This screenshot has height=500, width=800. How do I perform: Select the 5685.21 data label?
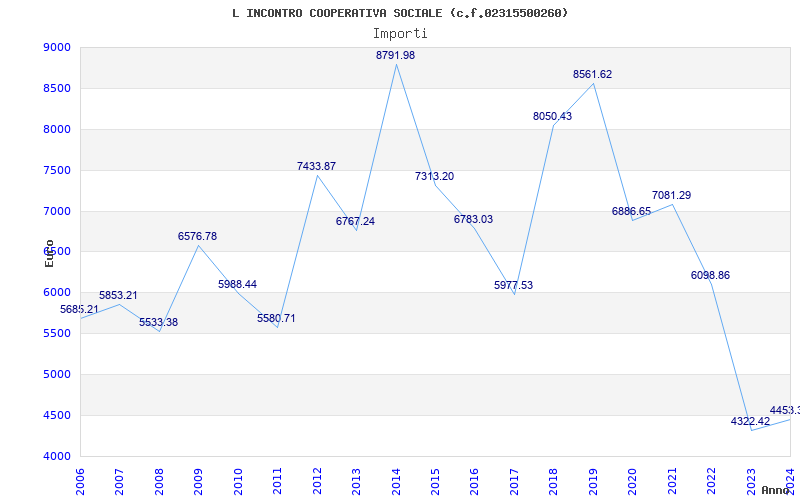coord(79,310)
